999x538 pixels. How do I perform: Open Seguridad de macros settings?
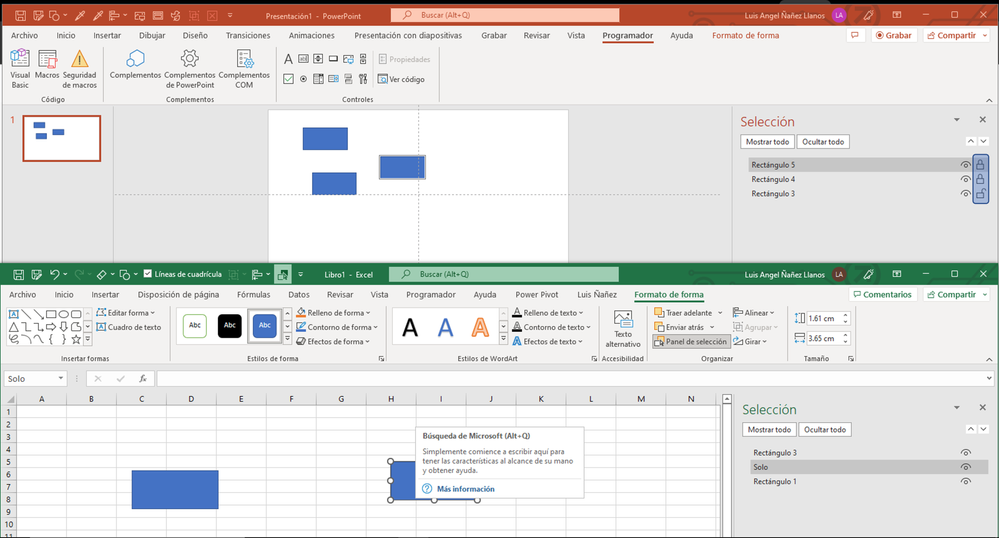coord(80,69)
